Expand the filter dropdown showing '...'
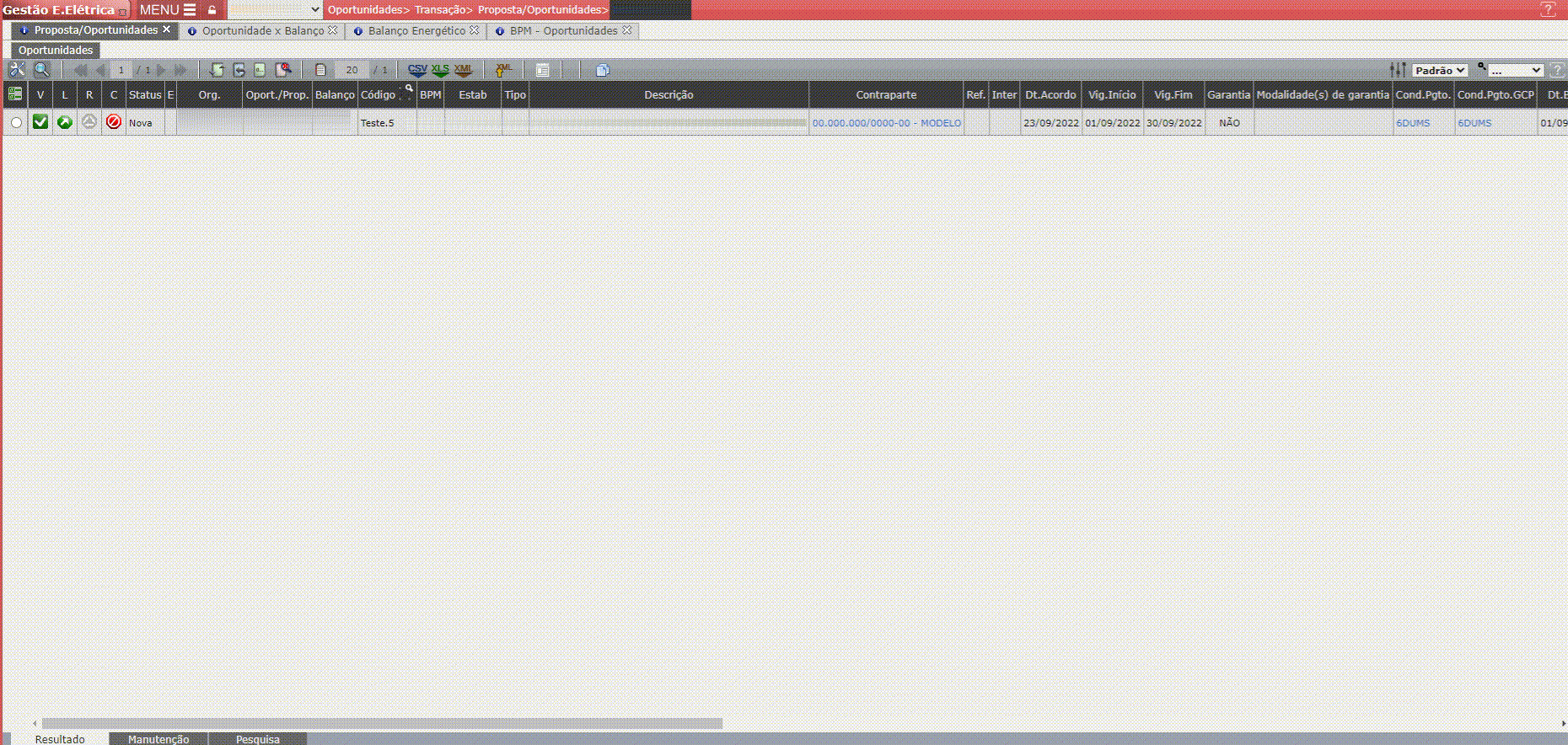Screen dimensions: 1568x745 1515,71
